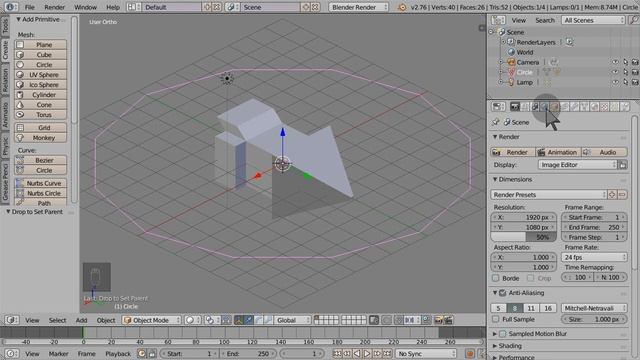Open the Render Presets dropdown
The image size is (640, 360).
(x=549, y=195)
